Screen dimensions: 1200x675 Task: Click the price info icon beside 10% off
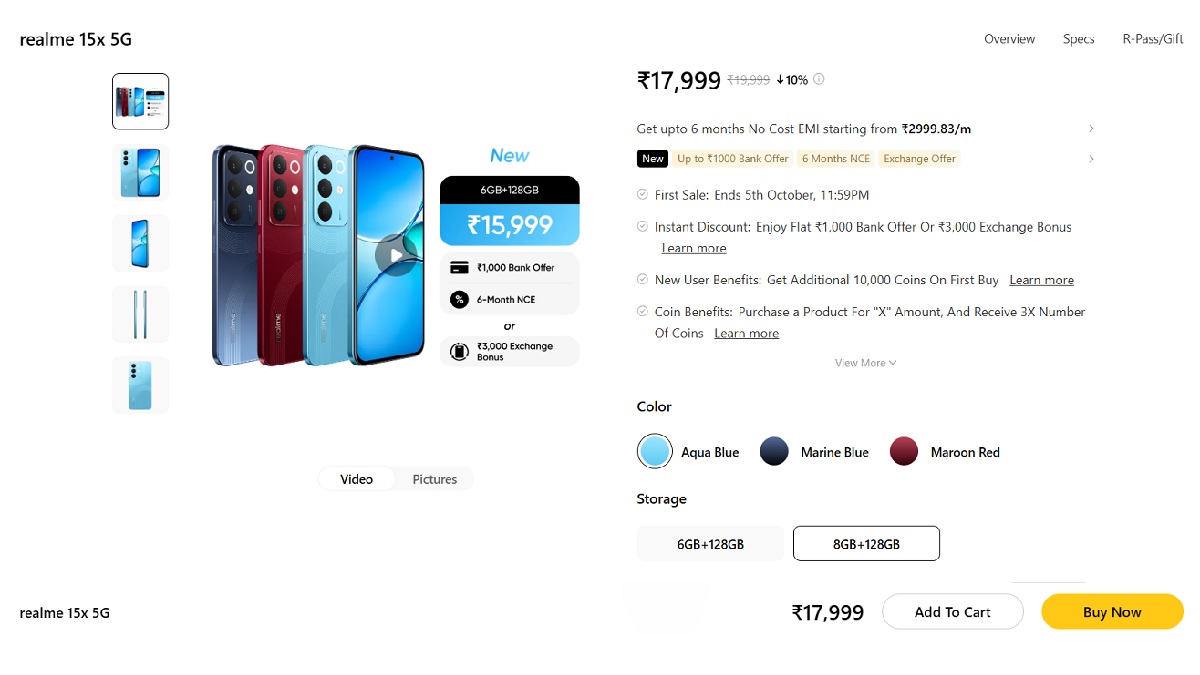819,80
